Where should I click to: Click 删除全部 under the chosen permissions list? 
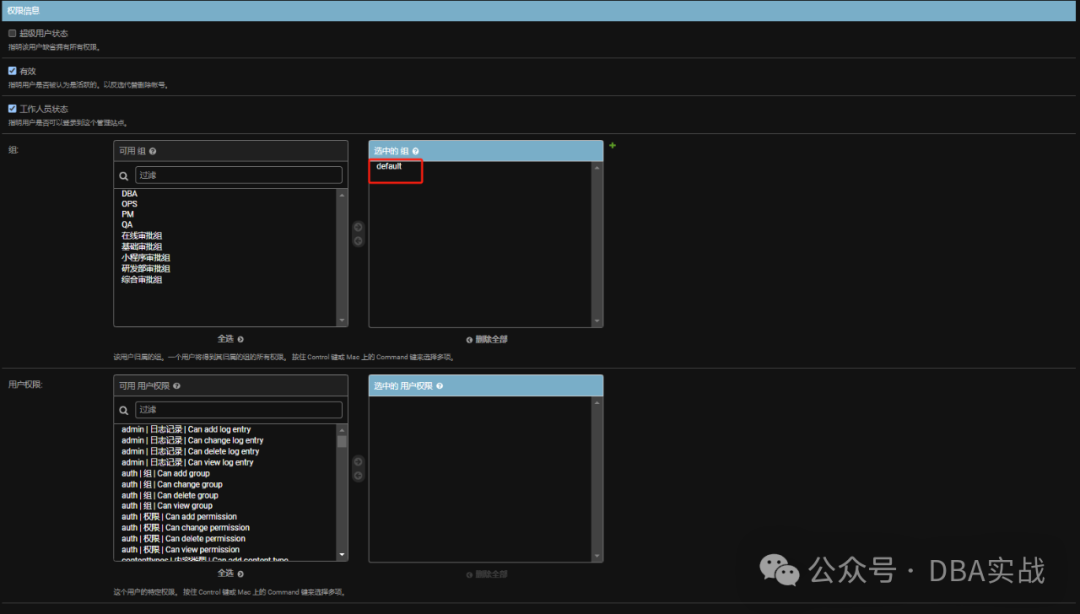[x=487, y=574]
